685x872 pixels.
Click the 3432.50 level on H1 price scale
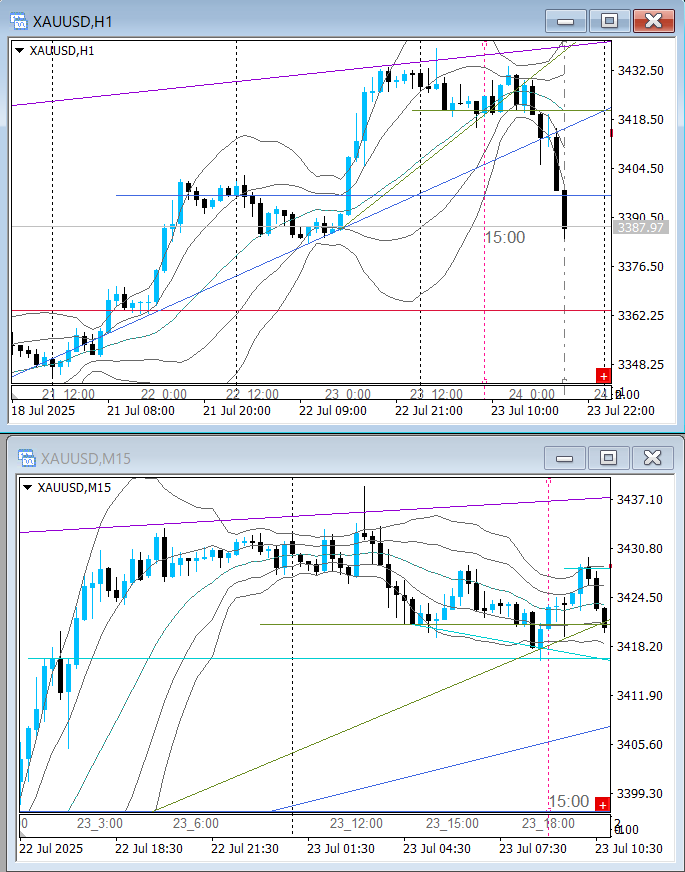(x=642, y=71)
